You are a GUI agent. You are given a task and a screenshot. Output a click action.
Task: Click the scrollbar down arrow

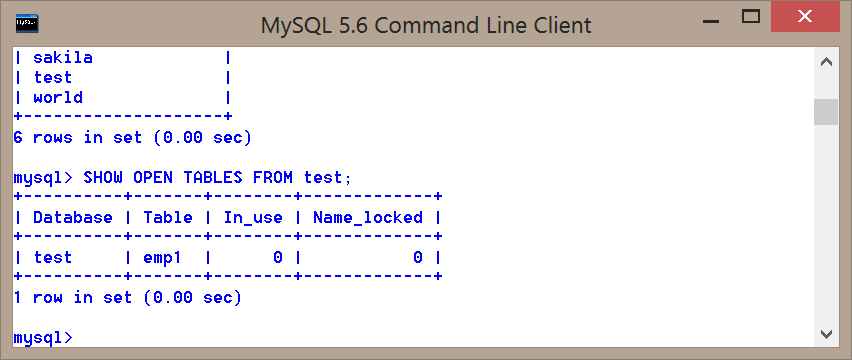(826, 333)
